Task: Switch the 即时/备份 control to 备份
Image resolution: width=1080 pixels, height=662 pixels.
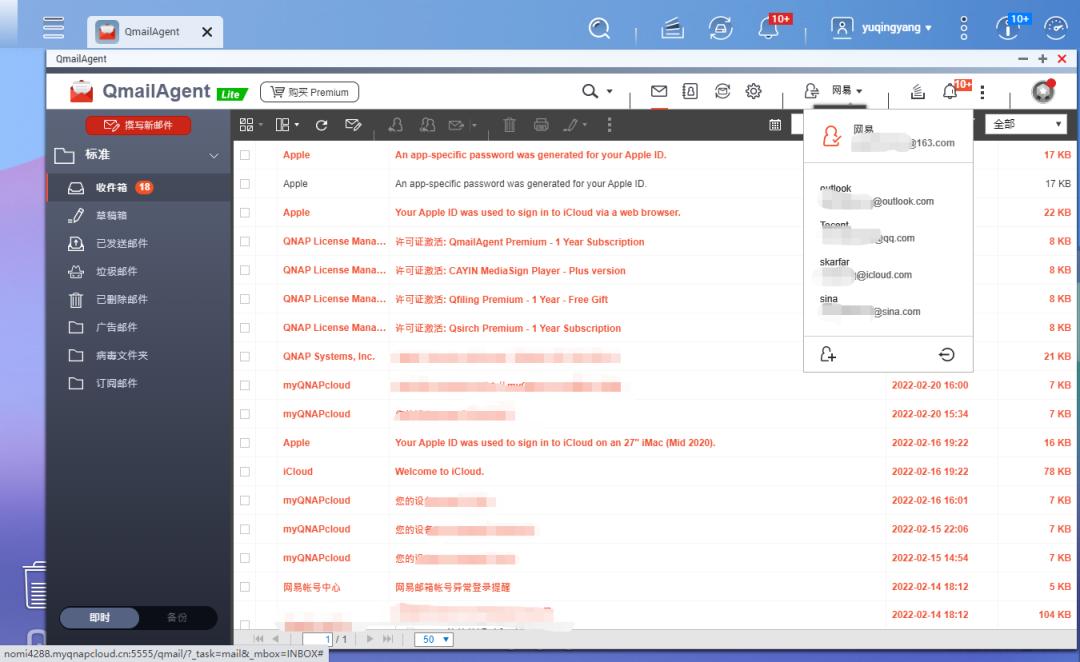Action: [x=178, y=618]
